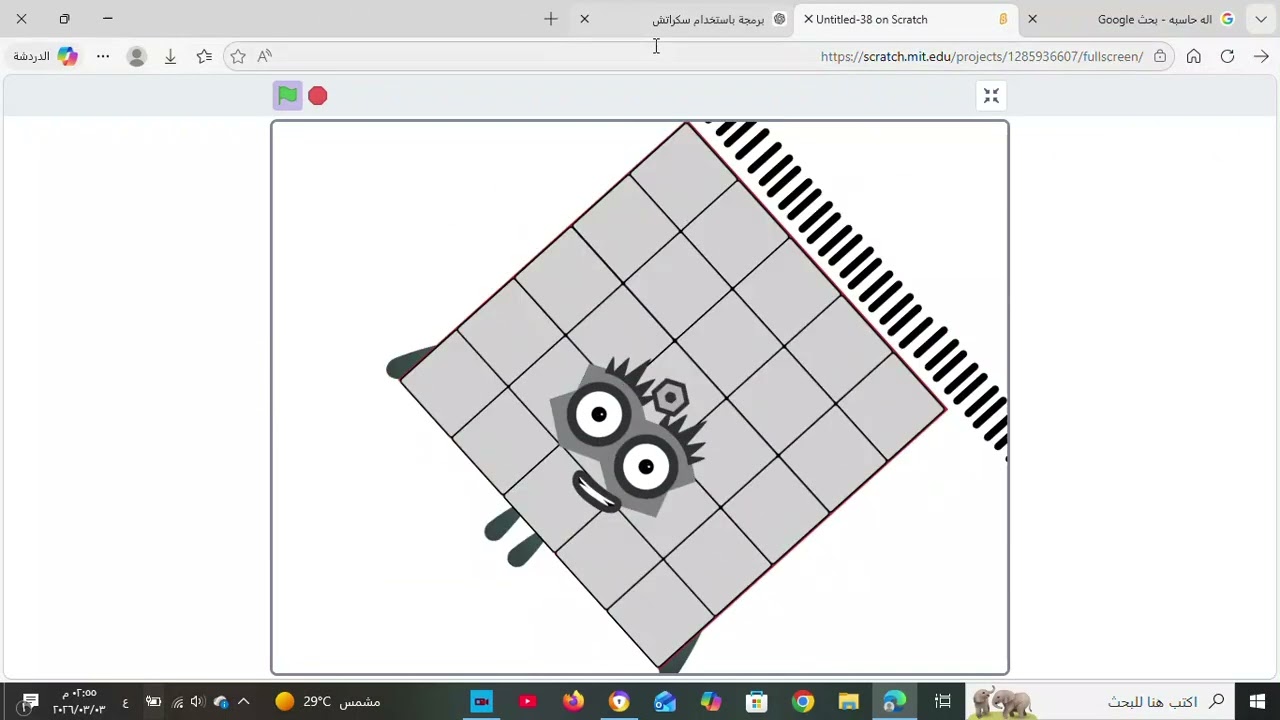Open the browser profile avatar
This screenshot has height=720, width=1280.
click(x=137, y=56)
